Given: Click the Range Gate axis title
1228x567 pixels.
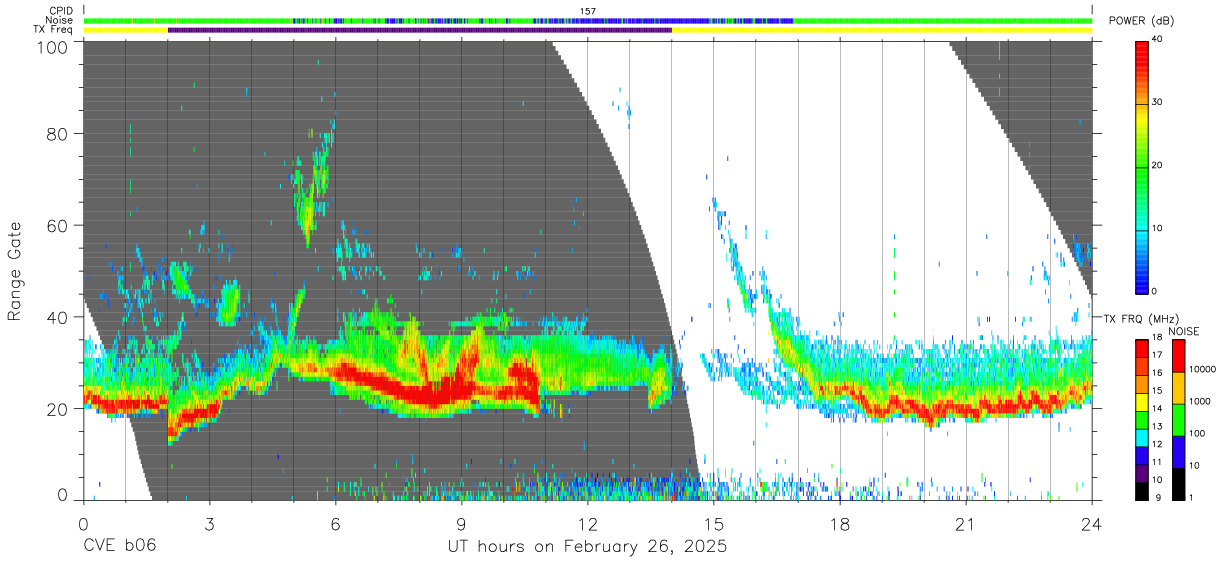Looking at the screenshot, I should (x=15, y=272).
